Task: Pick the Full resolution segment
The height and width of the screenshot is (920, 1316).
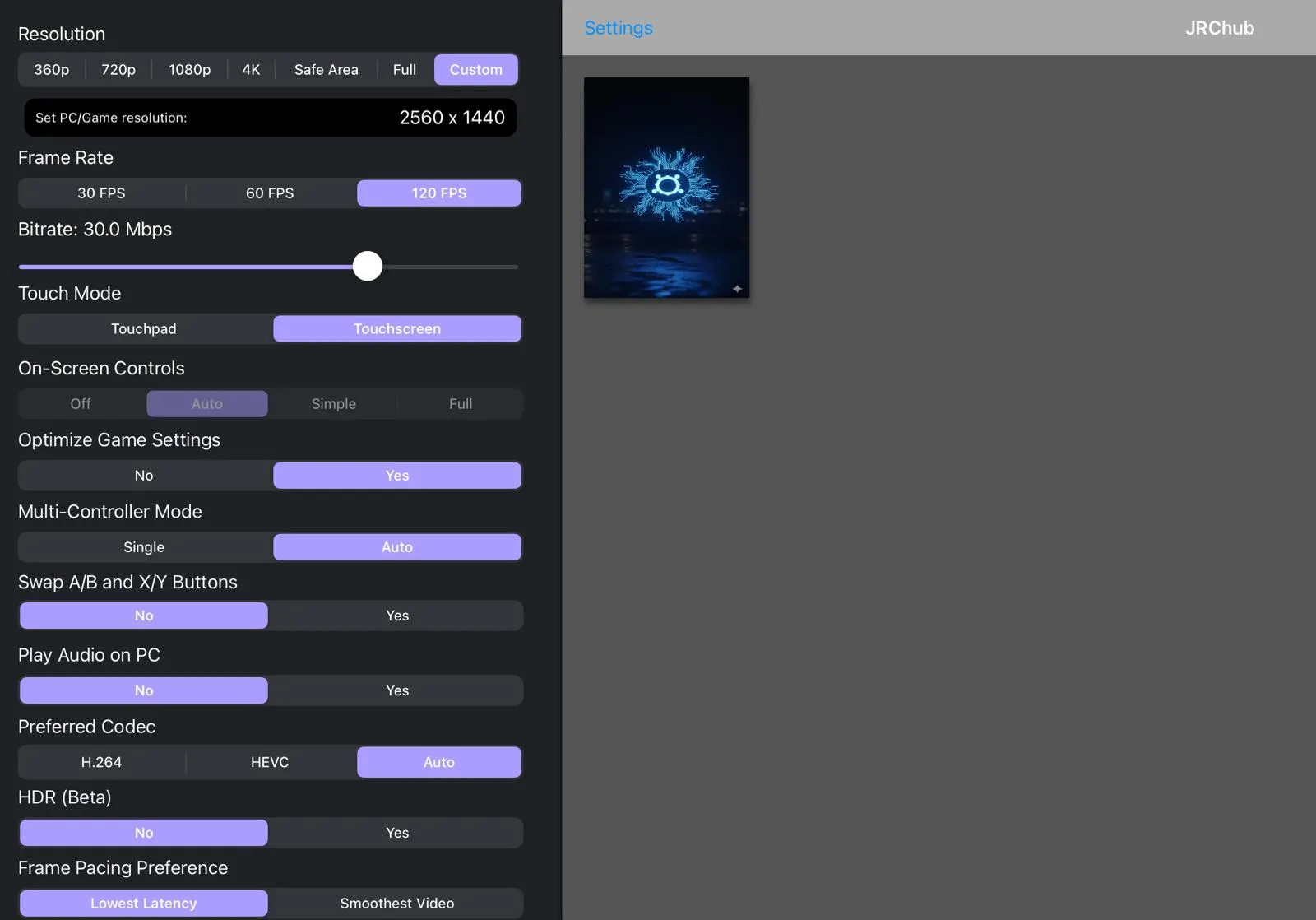Action: tap(405, 70)
